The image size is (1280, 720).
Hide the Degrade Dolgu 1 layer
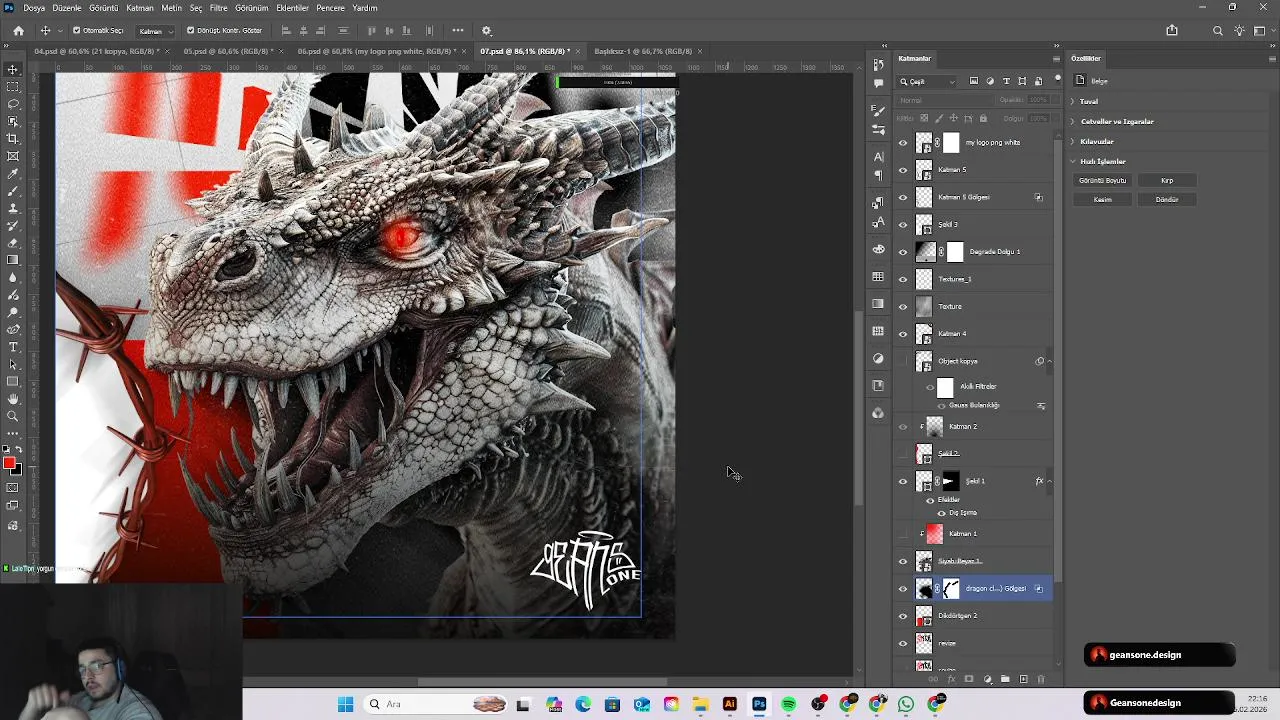pos(903,252)
